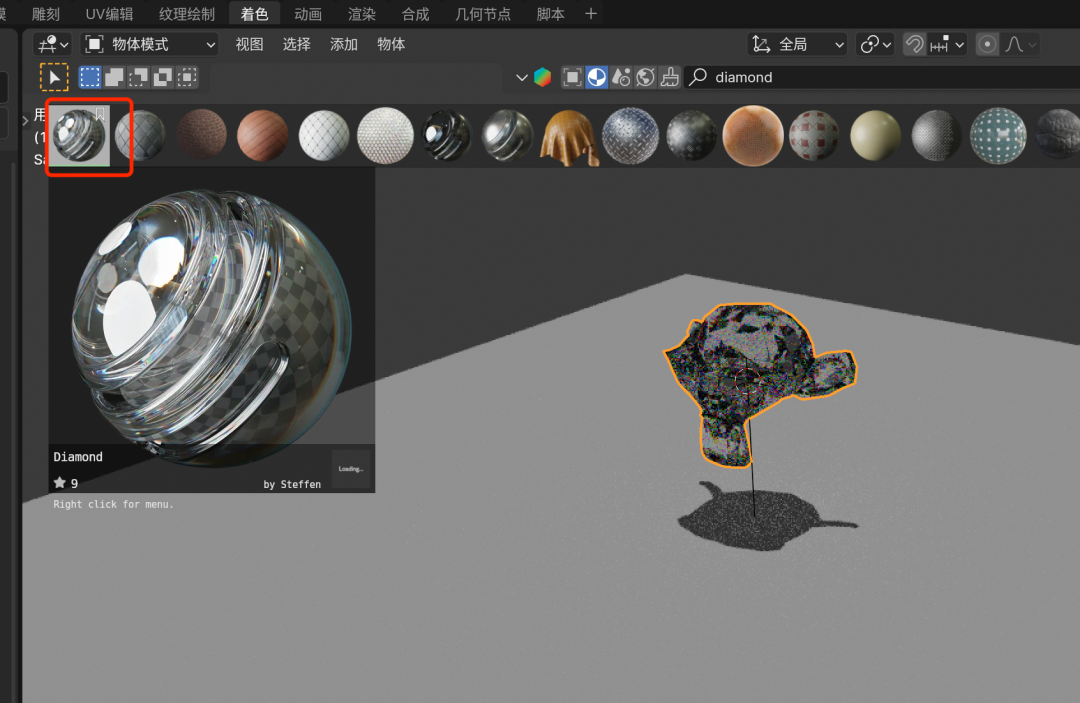Choose the brush asset type icon
The height and width of the screenshot is (703, 1080).
pos(670,77)
